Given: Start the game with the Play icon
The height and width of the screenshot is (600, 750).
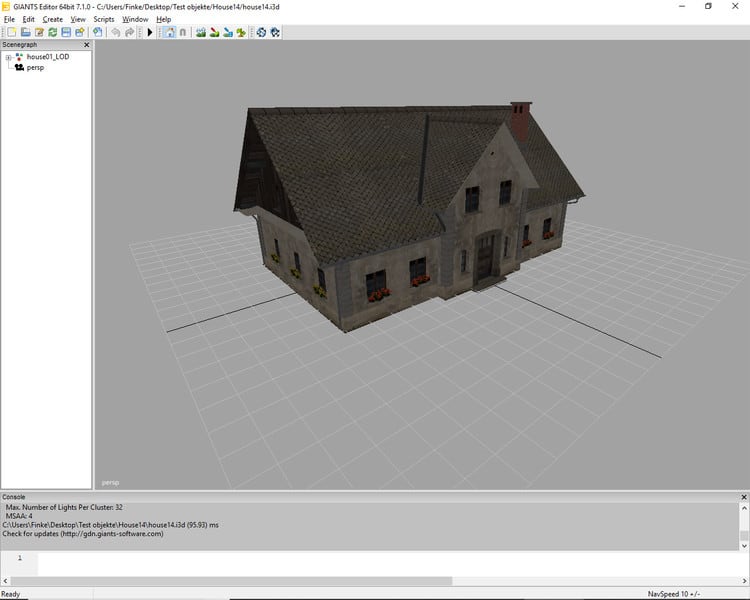Looking at the screenshot, I should point(150,33).
